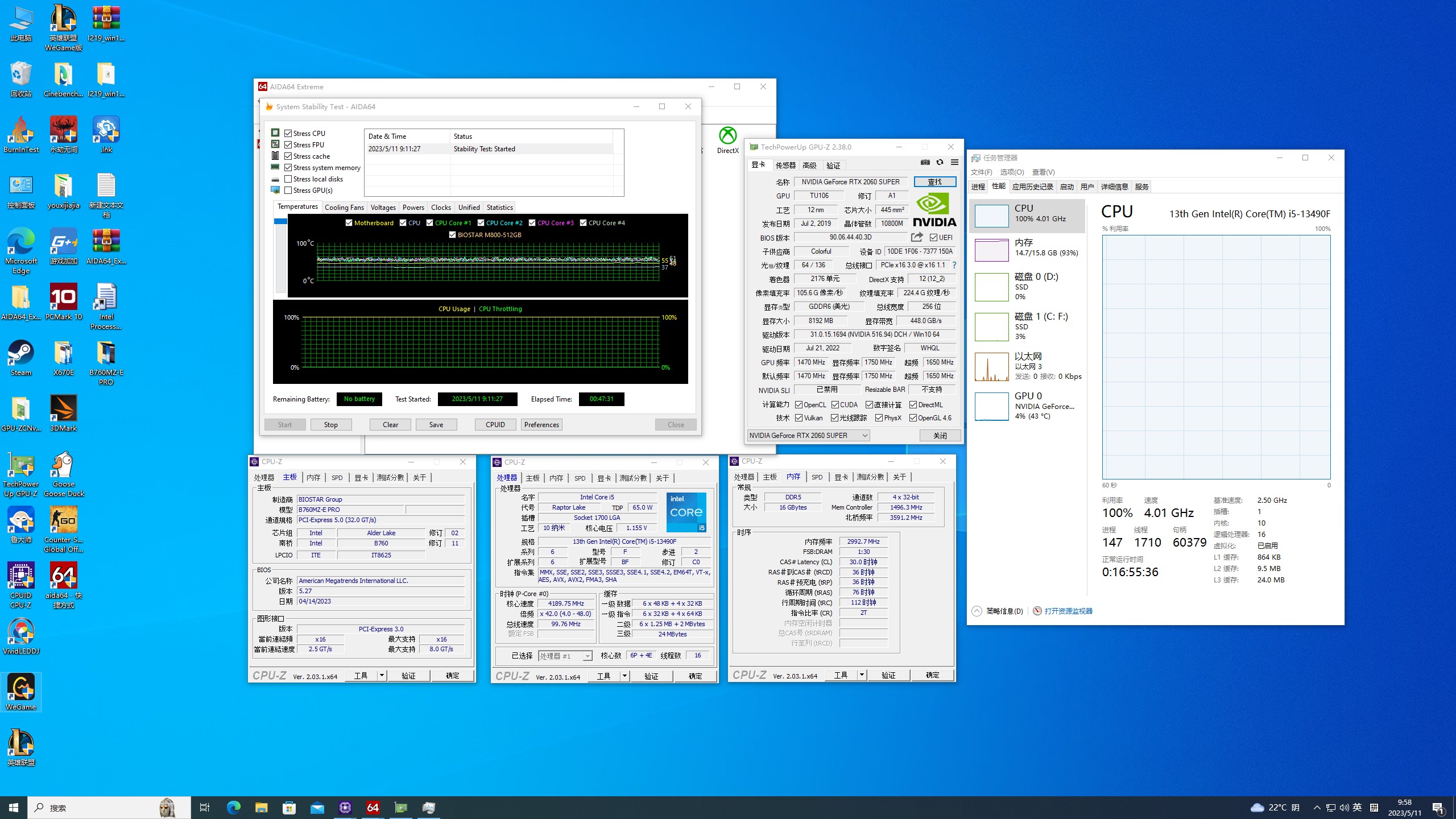Viewport: 1456px width, 819px height.
Task: Open the Windows Start menu
Action: pyautogui.click(x=14, y=808)
